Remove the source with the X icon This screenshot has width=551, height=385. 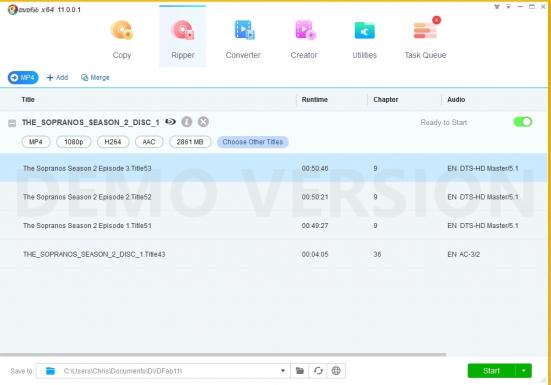[x=203, y=122]
